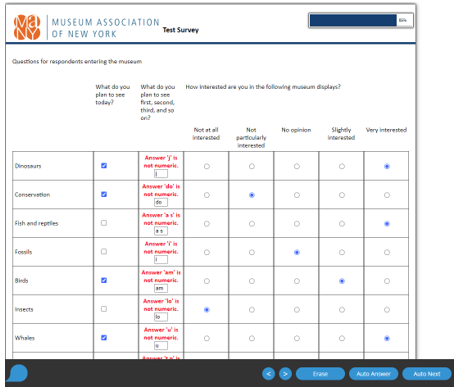Screen dimensions: 466x392
Task: Click the Auto Answer button
Action: click(x=373, y=374)
